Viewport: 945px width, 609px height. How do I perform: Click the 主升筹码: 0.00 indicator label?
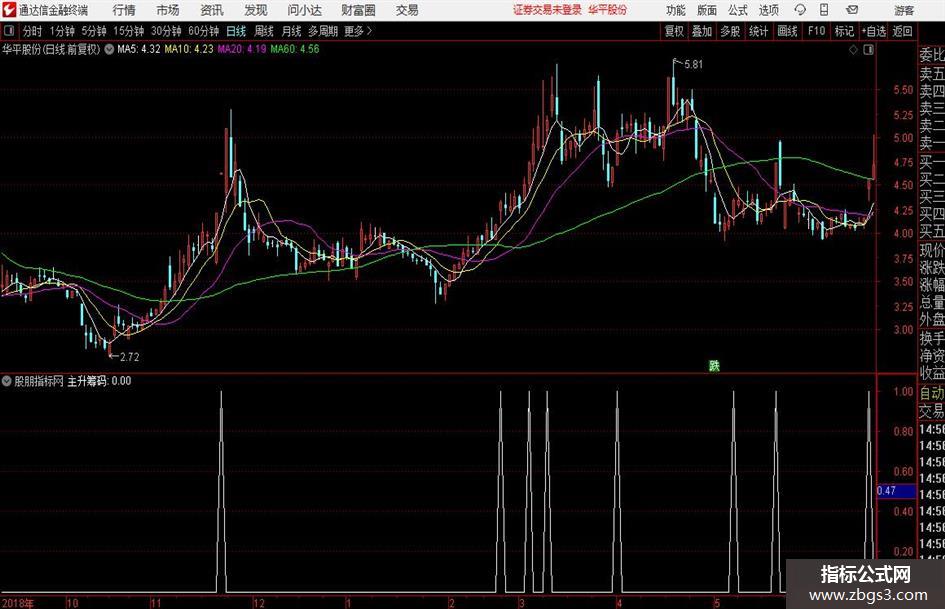[x=99, y=381]
